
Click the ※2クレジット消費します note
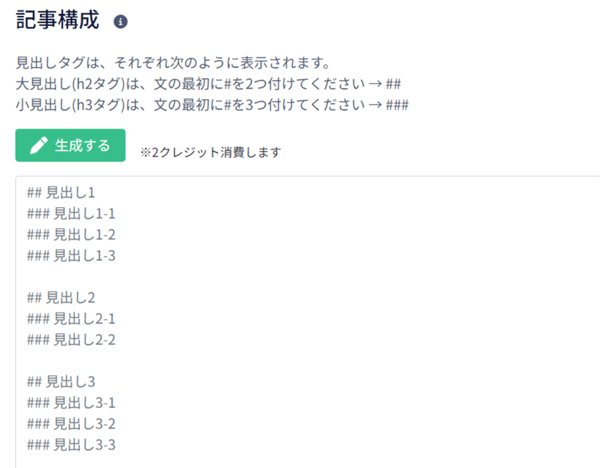click(x=210, y=152)
